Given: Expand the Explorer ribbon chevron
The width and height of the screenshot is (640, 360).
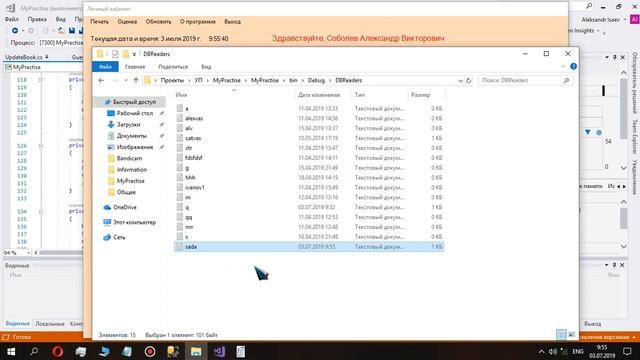Looking at the screenshot, I should pos(563,67).
